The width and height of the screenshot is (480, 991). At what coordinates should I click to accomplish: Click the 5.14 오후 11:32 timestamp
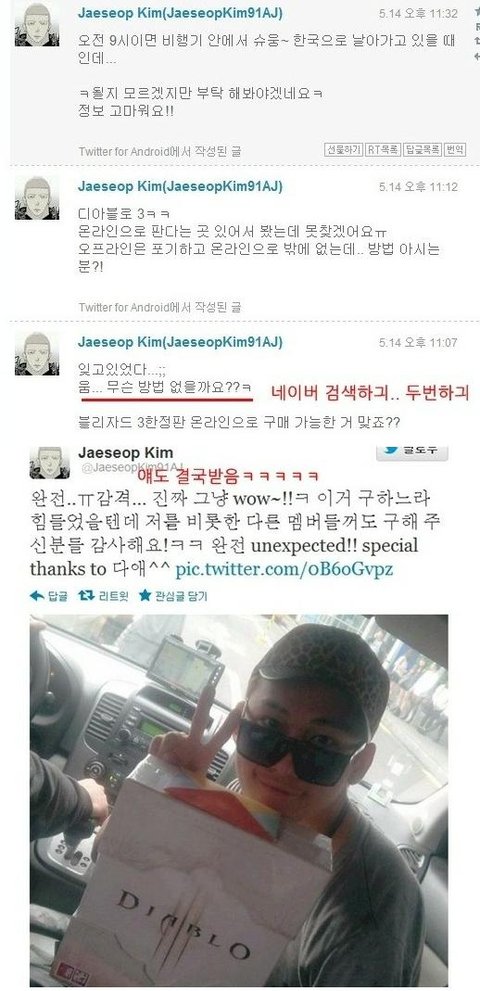tap(418, 13)
